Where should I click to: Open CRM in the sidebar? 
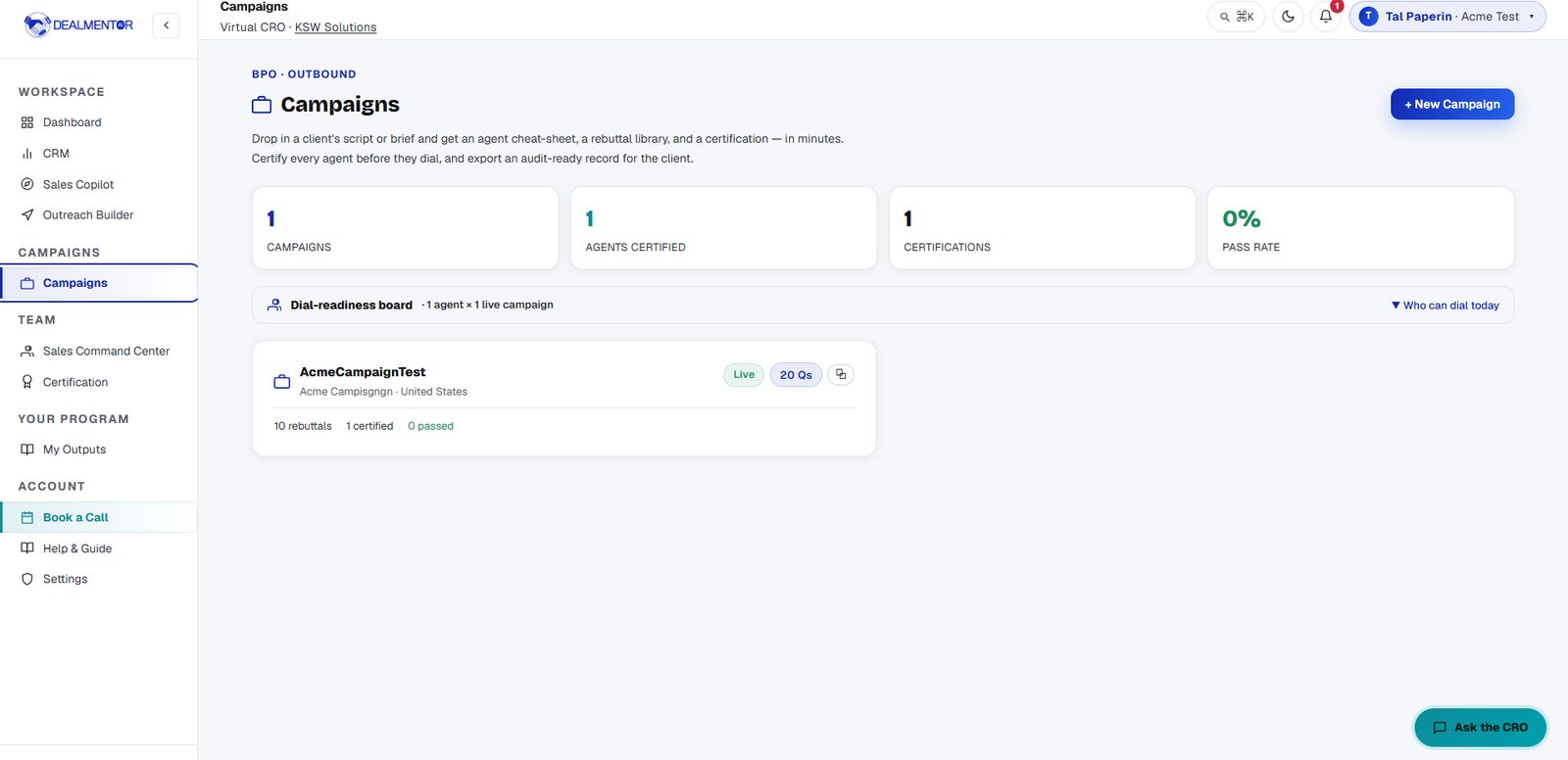click(x=98, y=154)
